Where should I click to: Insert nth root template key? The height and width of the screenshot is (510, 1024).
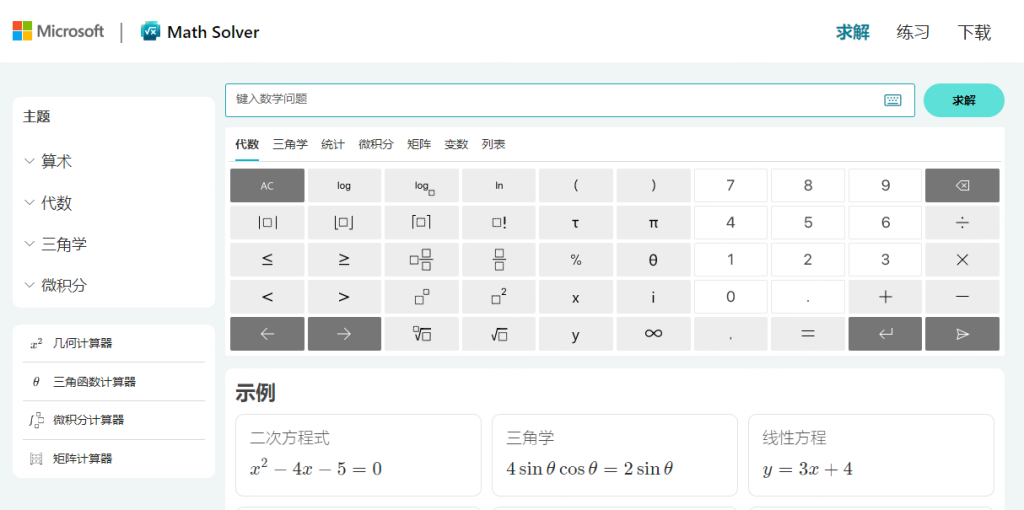pos(421,334)
